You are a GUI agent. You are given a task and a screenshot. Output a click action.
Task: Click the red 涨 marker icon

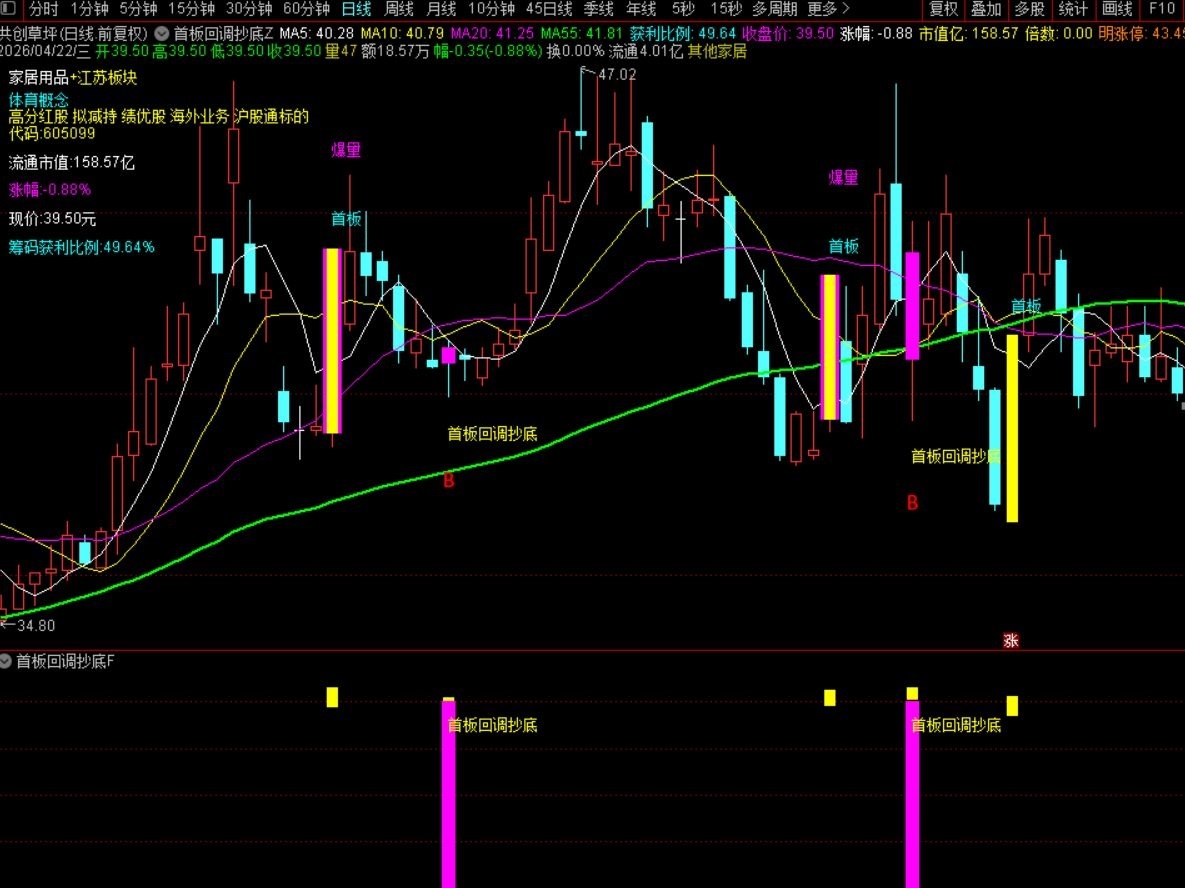[1011, 641]
